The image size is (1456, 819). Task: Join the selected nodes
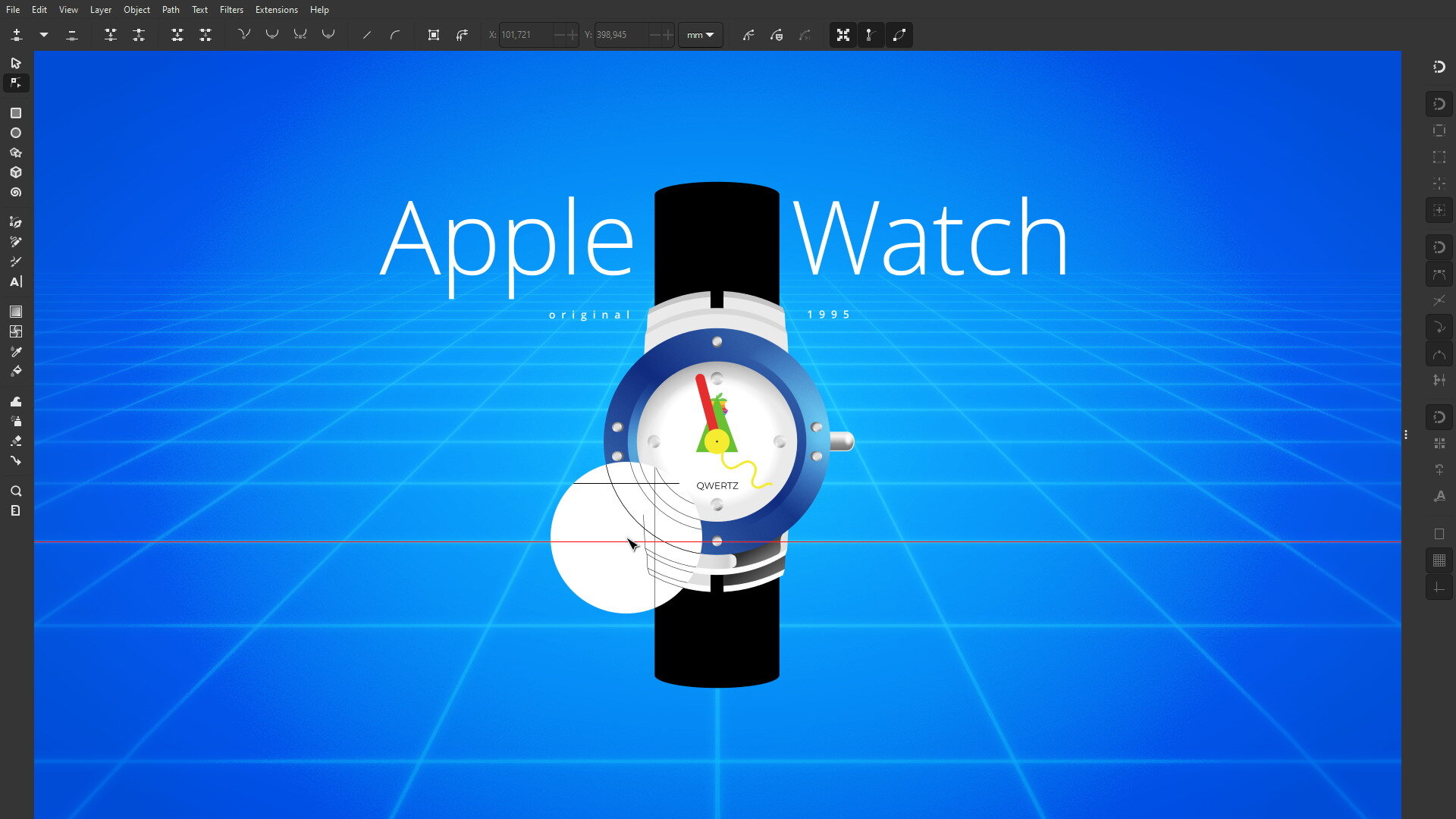[111, 35]
